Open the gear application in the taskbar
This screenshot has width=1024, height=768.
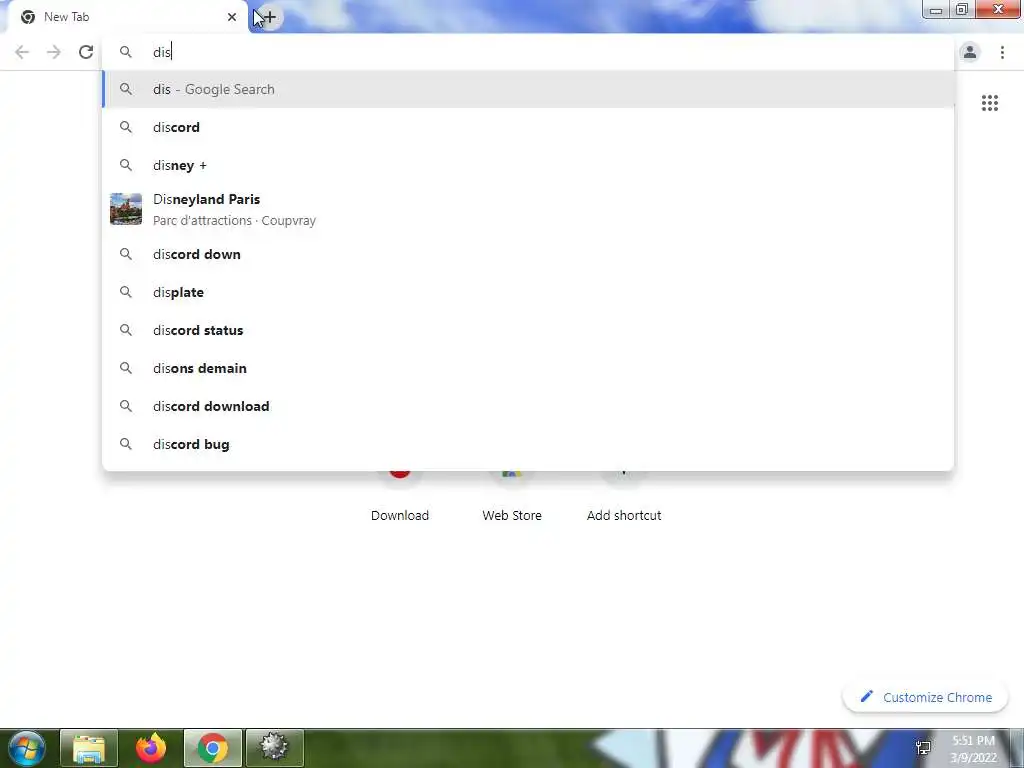(274, 748)
